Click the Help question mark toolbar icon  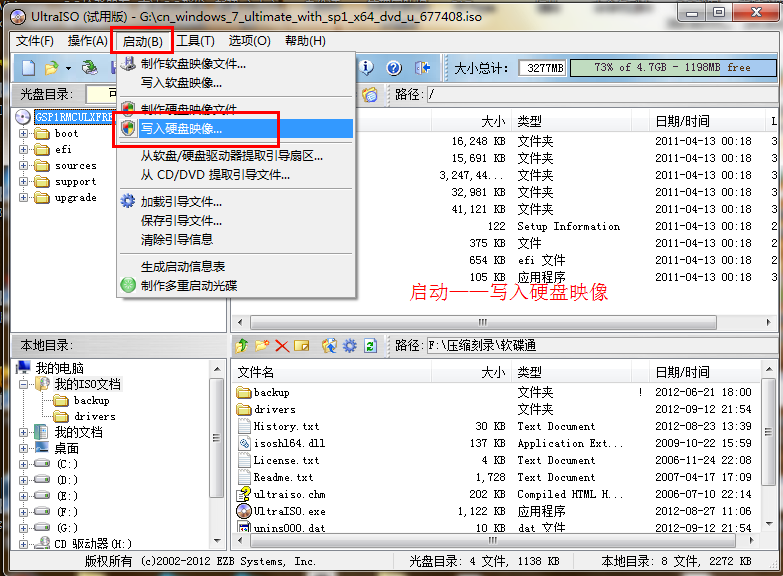(x=394, y=68)
